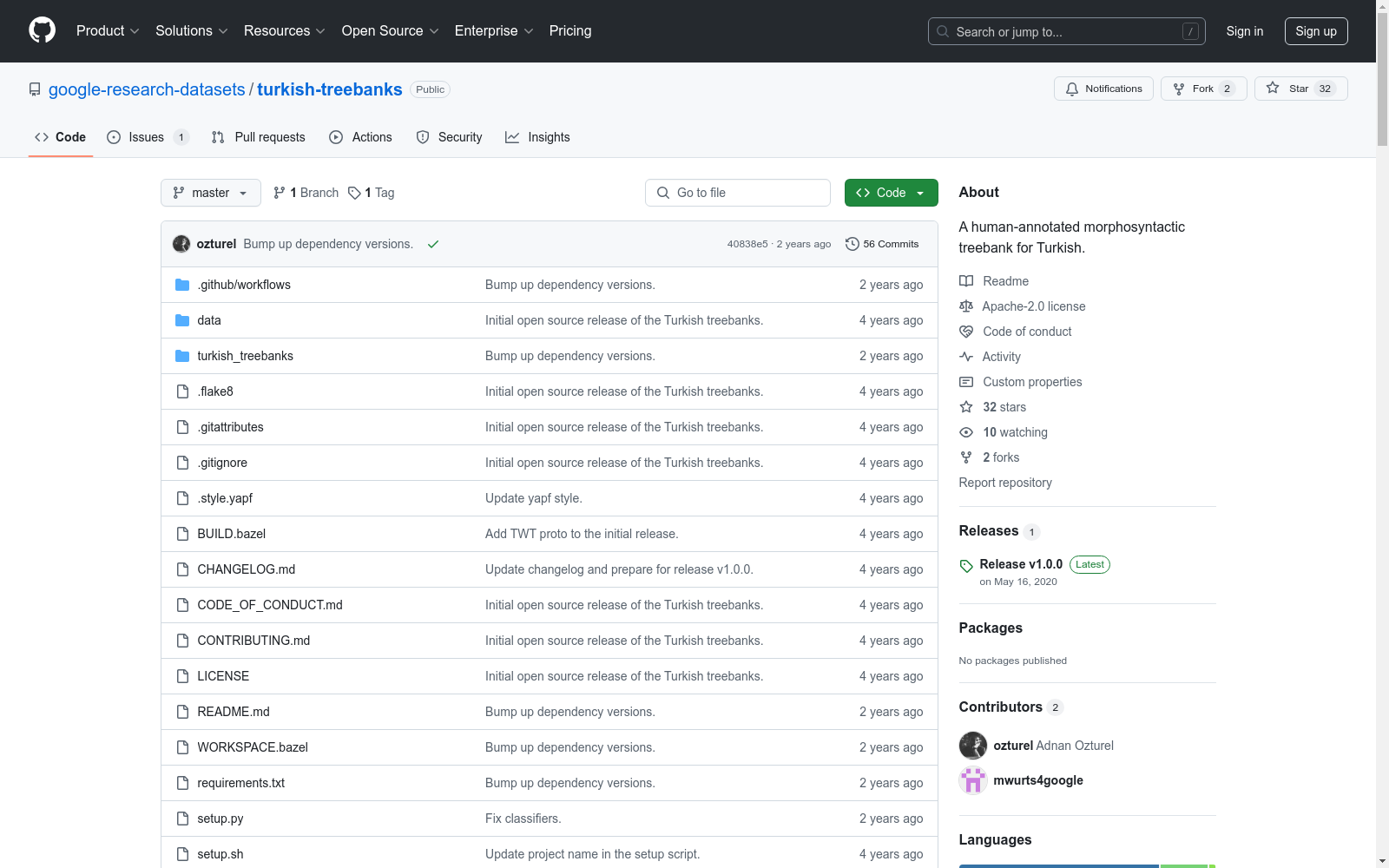The width and height of the screenshot is (1389, 868).
Task: Open the Actions tab
Action: (361, 137)
